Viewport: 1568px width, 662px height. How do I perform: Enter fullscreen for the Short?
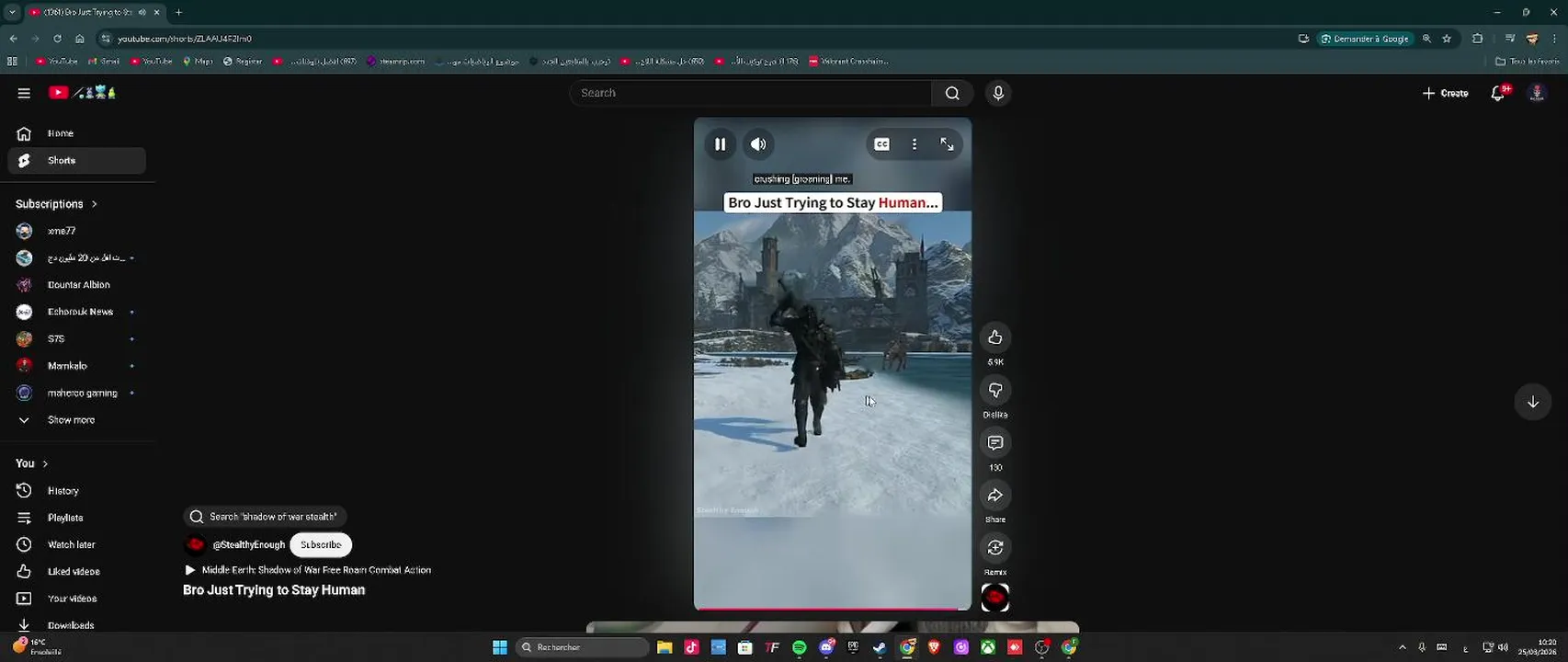947,144
